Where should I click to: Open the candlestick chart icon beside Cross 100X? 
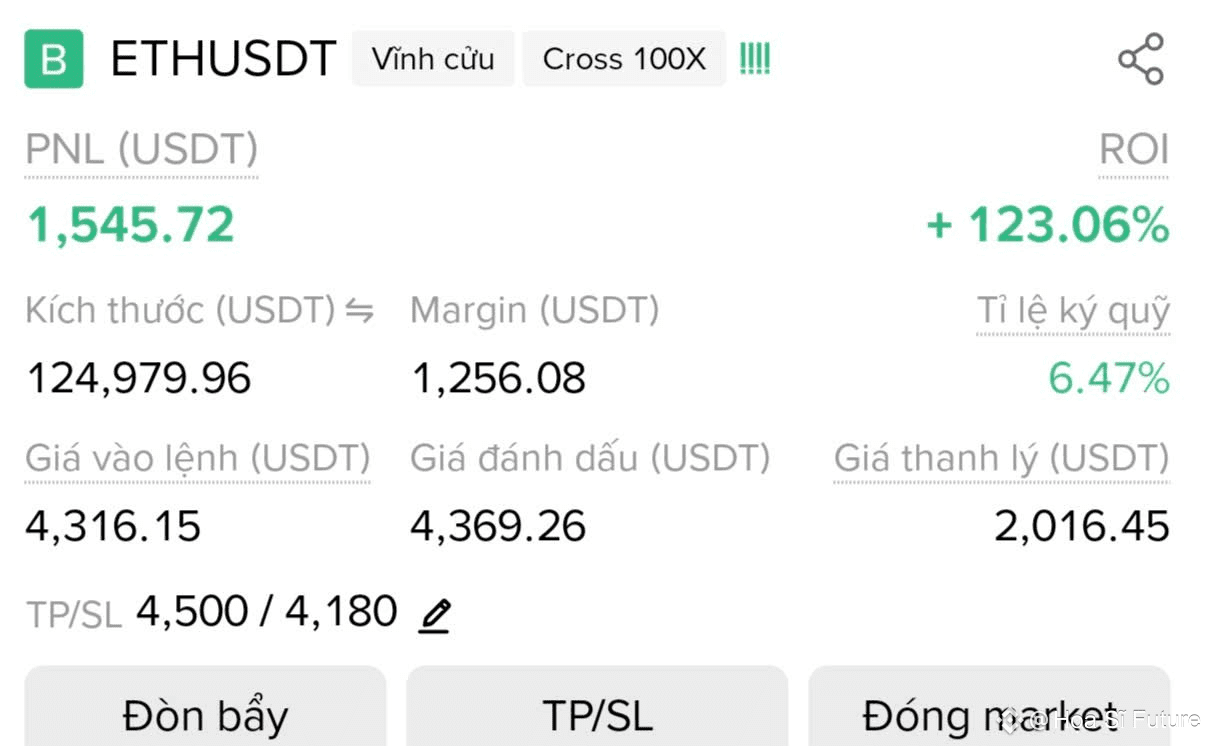[755, 58]
